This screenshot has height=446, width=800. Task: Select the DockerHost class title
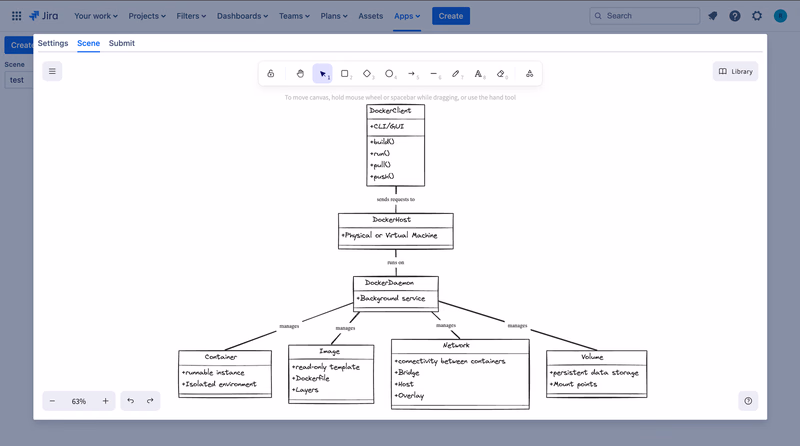point(391,220)
